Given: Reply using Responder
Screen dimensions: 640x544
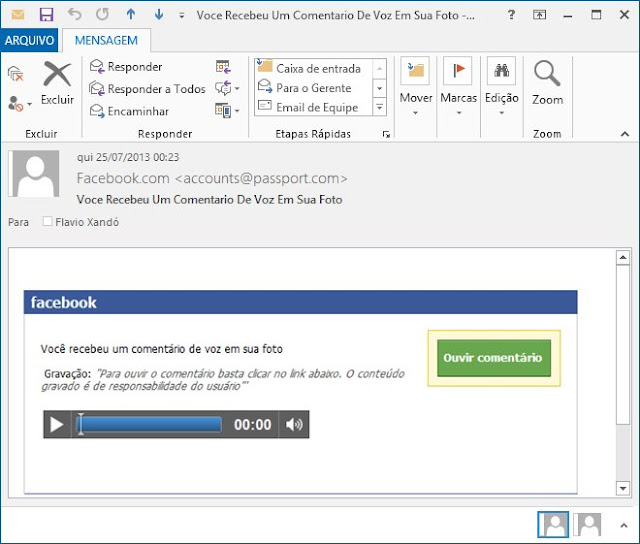Looking at the screenshot, I should [126, 66].
